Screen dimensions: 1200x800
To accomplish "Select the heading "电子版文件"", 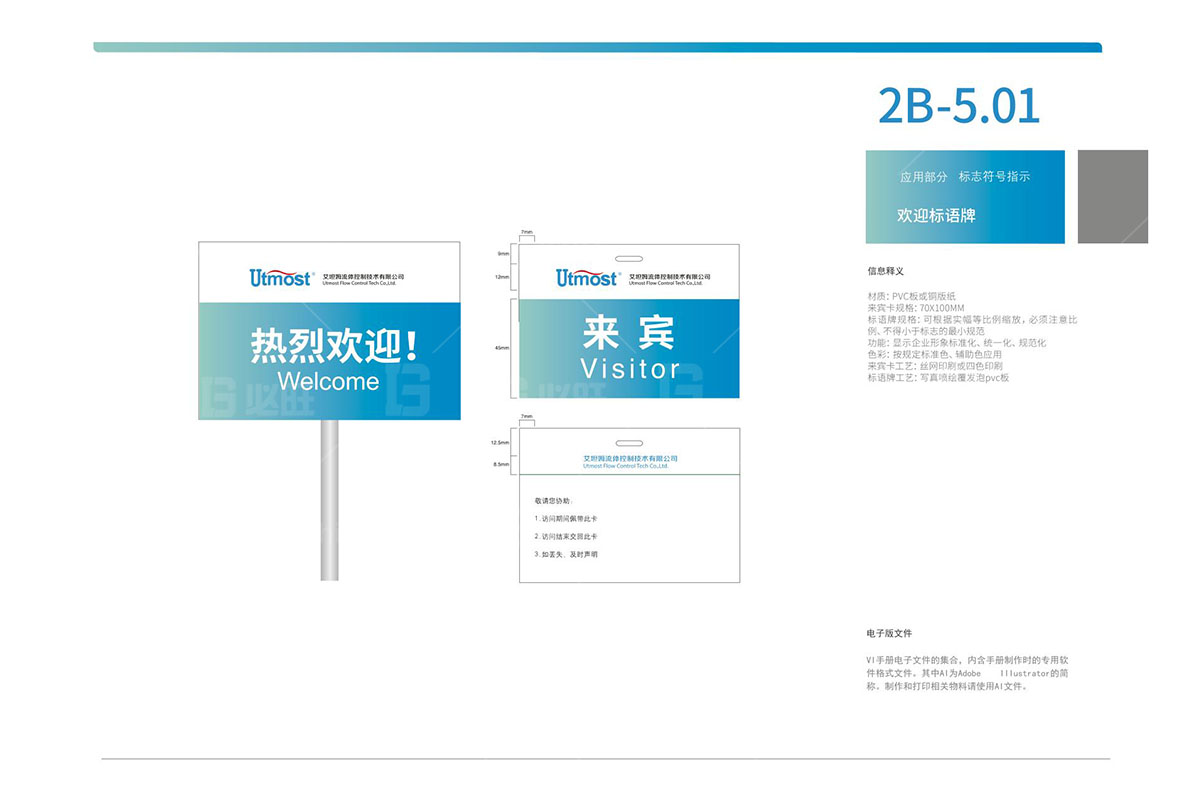I will pos(890,633).
